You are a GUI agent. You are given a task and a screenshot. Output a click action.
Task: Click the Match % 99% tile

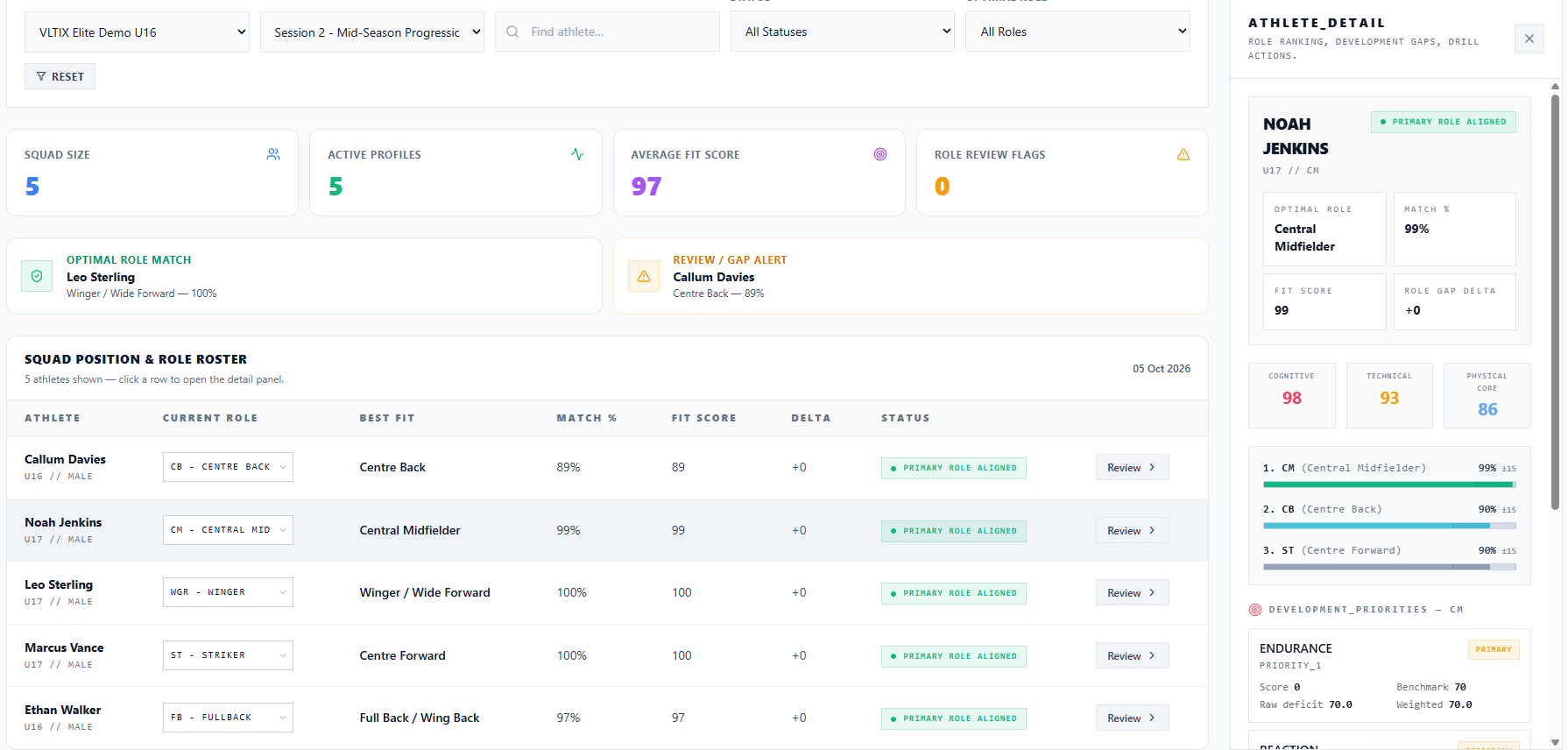(x=1455, y=229)
